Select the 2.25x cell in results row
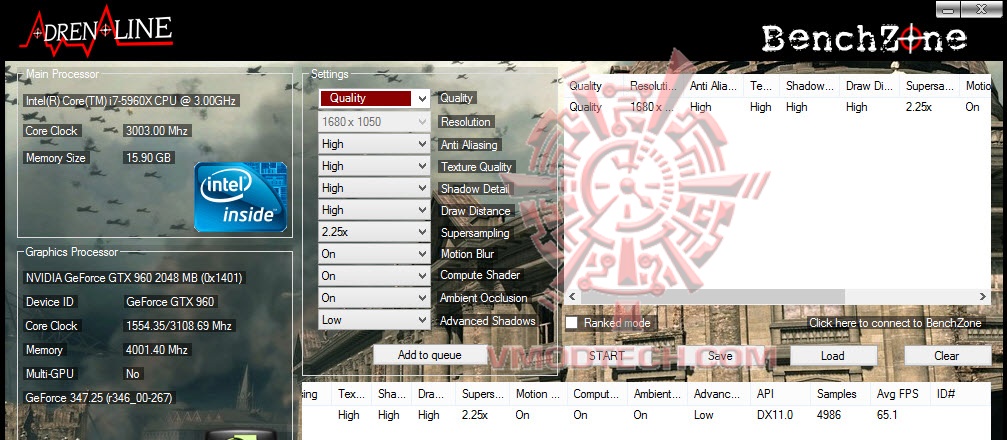 click(x=475, y=415)
